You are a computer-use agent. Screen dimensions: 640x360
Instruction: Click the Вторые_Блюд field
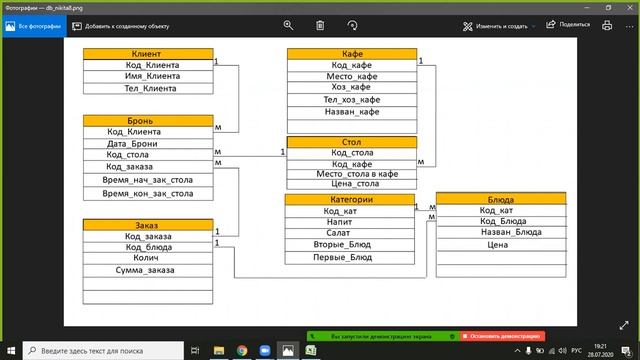click(x=350, y=244)
